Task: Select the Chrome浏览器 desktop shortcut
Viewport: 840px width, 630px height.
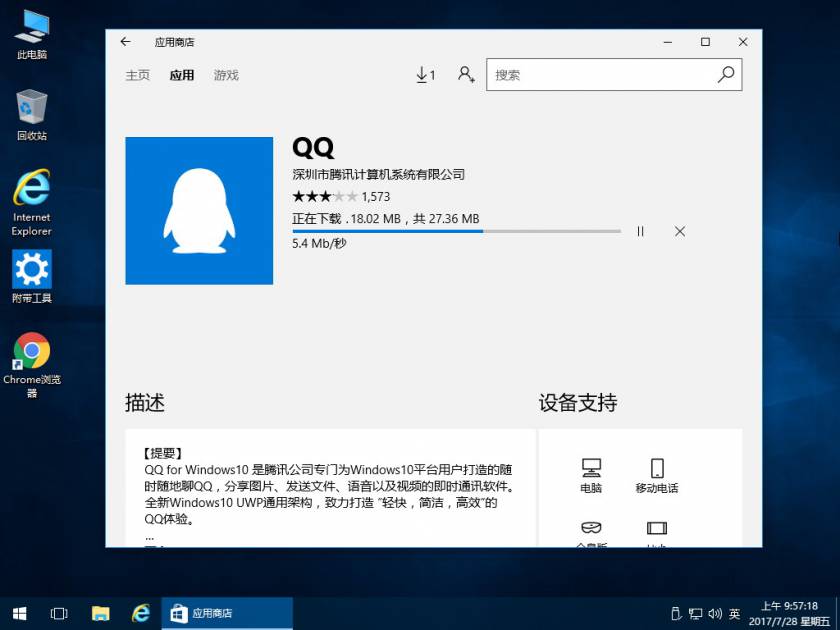Action: [32, 365]
